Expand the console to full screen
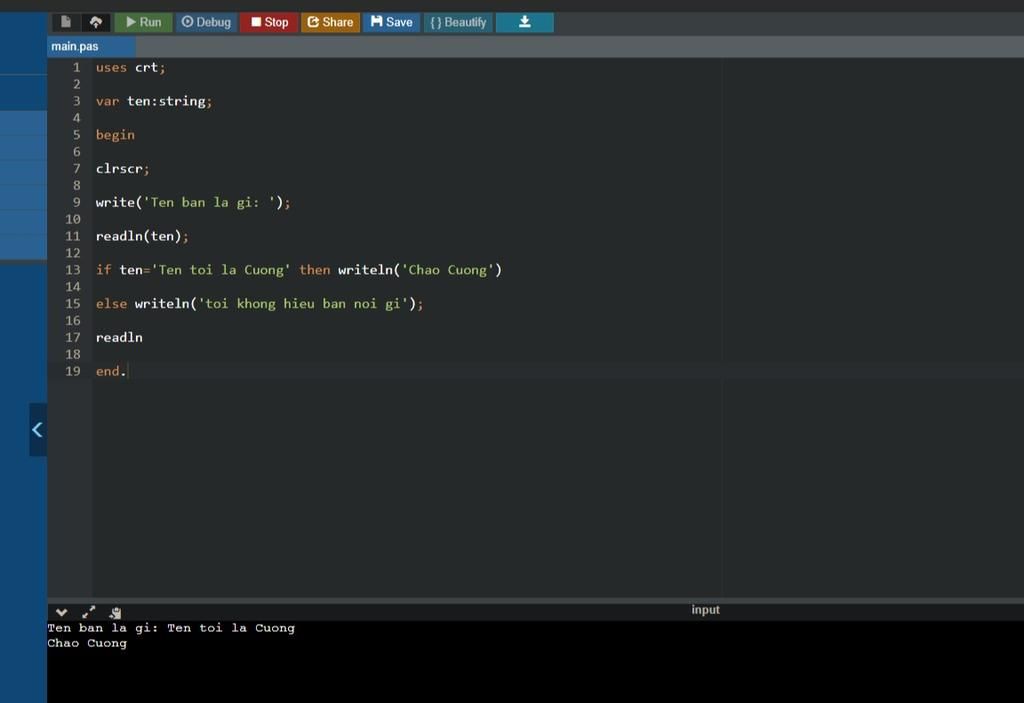 coord(89,612)
